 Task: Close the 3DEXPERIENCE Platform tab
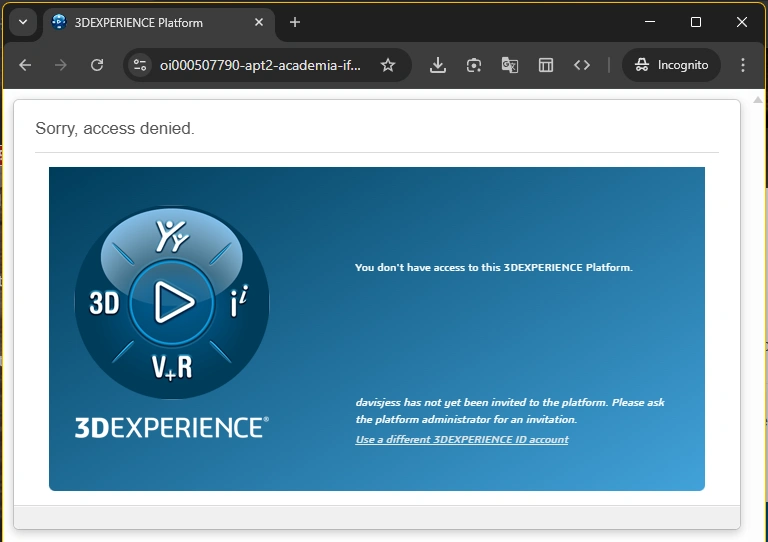pos(259,23)
